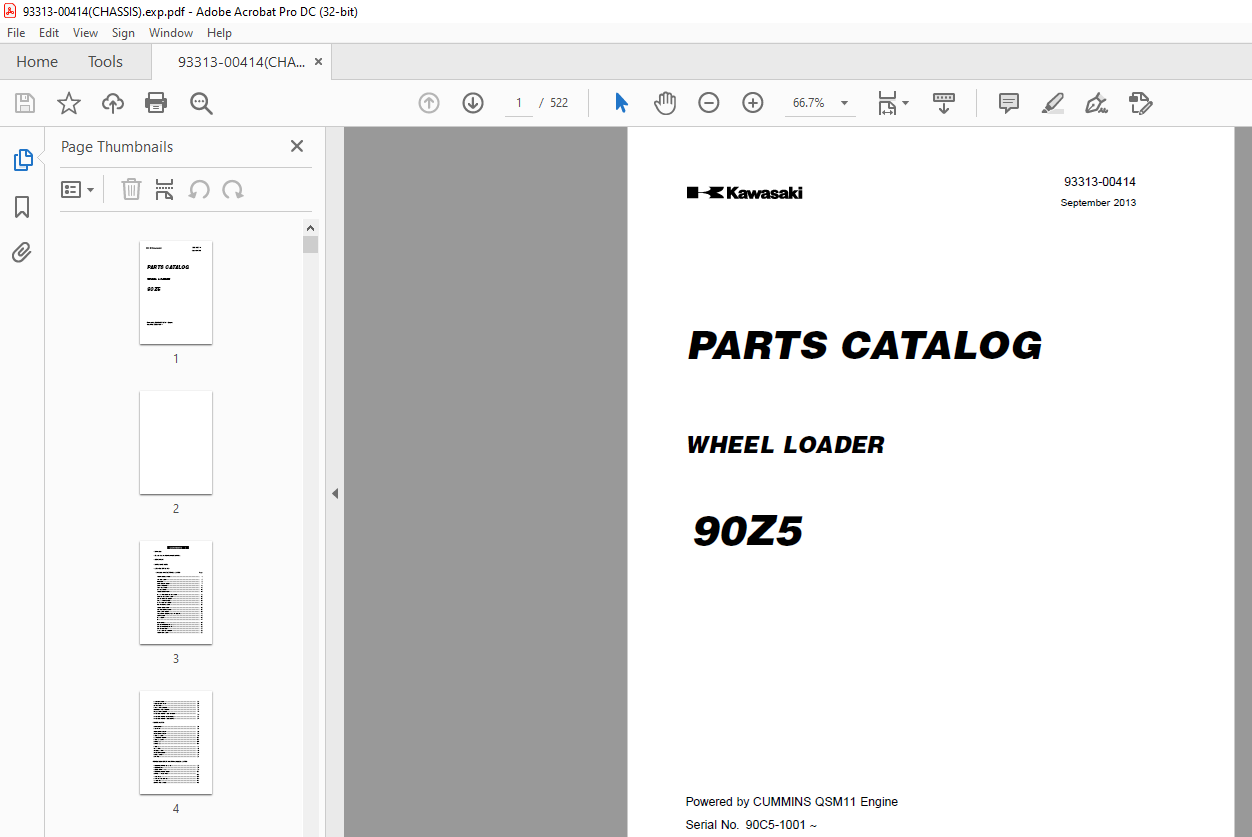1252x837 pixels.
Task: Click the extract pages scissors icon
Action: point(165,190)
